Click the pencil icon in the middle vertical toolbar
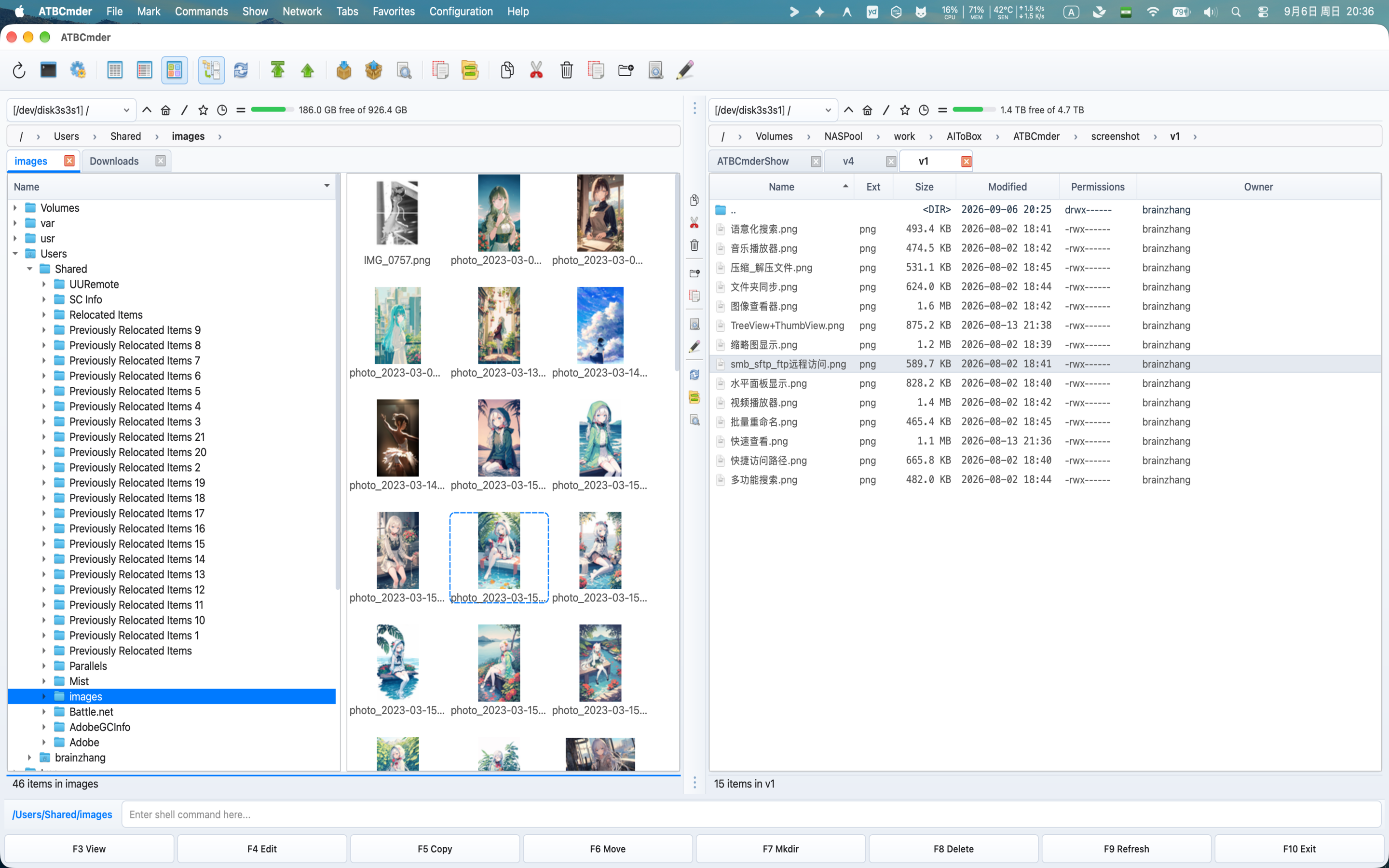The width and height of the screenshot is (1389, 868). click(x=694, y=347)
